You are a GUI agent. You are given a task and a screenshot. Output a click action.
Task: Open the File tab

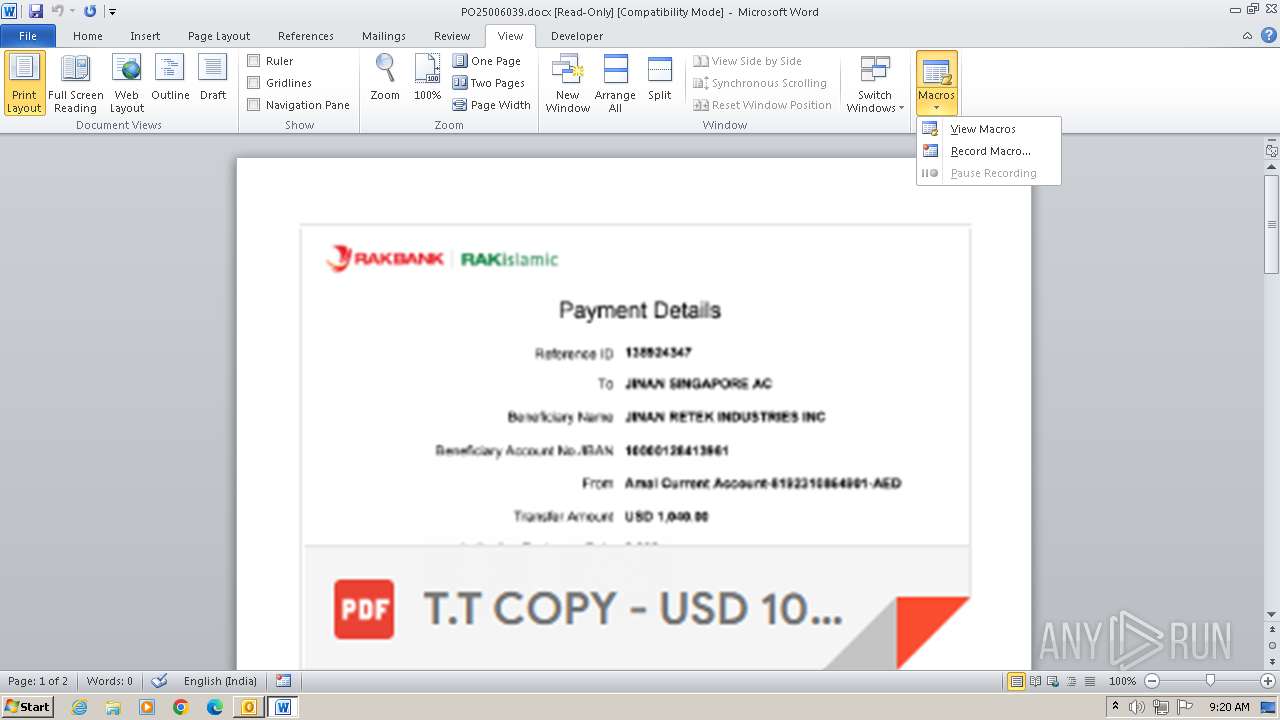pyautogui.click(x=28, y=36)
